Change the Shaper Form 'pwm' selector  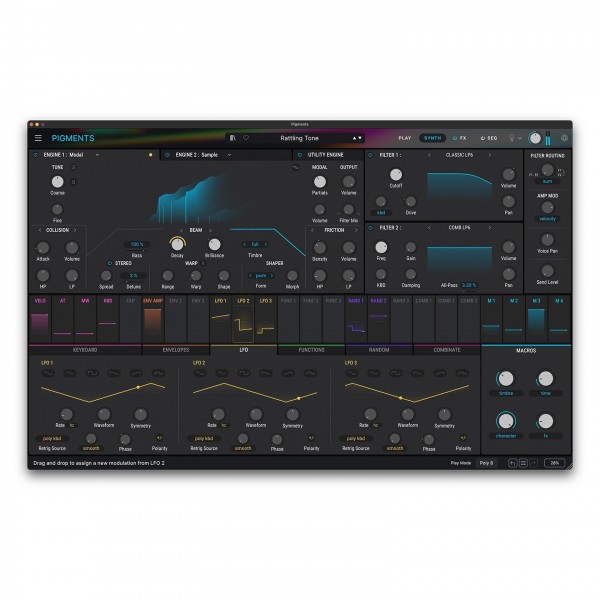261,276
